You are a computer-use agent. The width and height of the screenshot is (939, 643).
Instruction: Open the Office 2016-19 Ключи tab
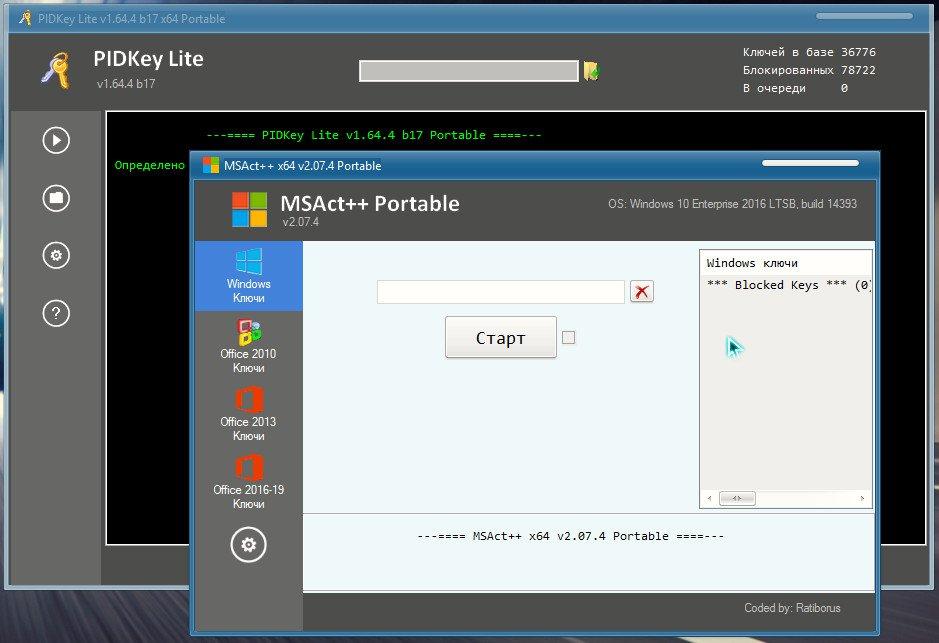(249, 482)
